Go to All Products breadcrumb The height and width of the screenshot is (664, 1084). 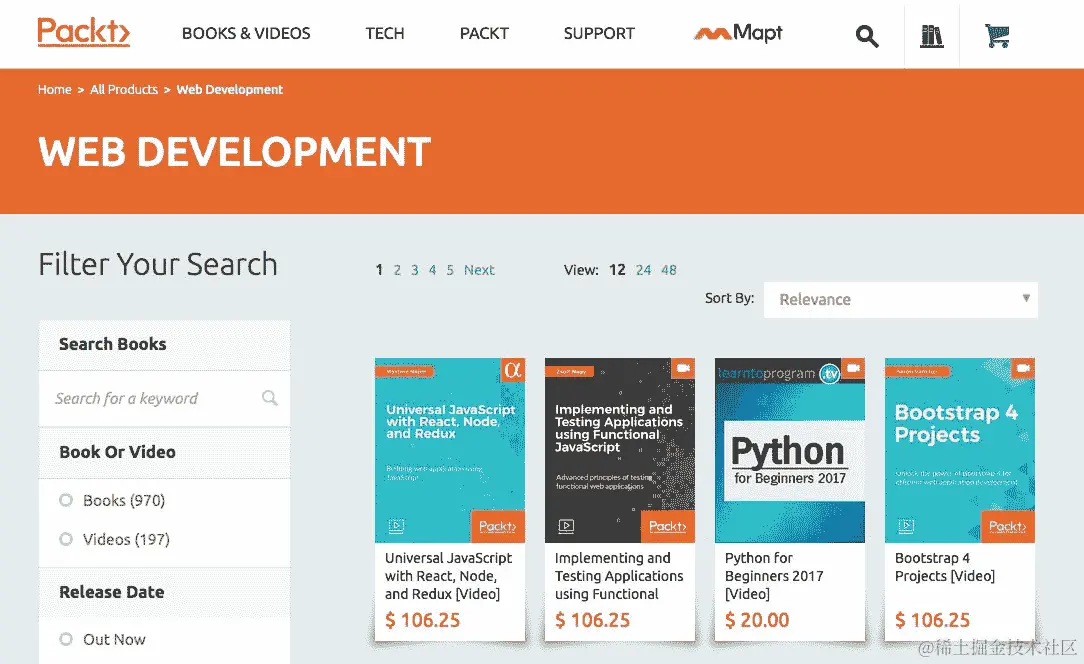coord(124,89)
